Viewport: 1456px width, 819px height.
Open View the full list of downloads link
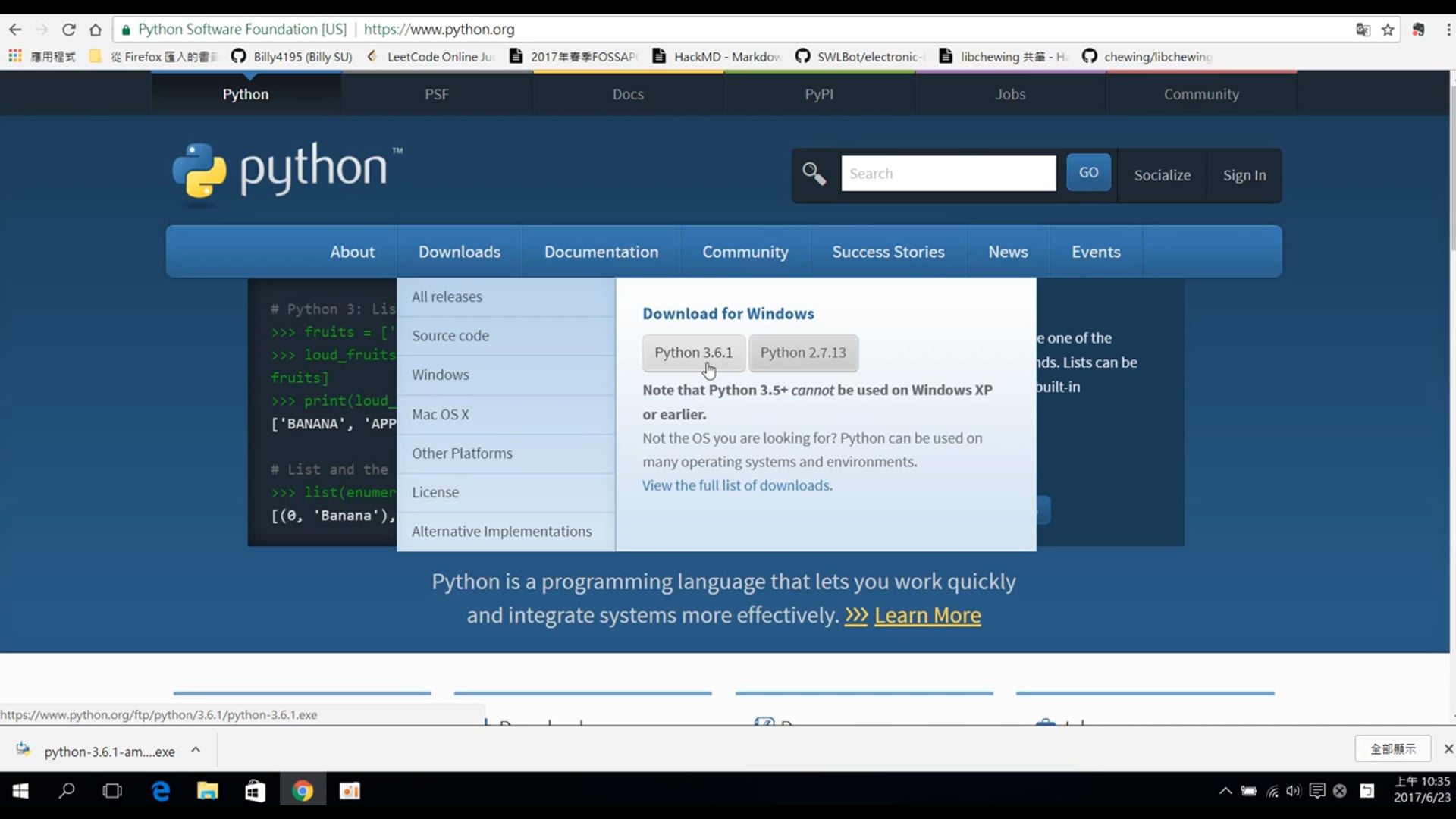click(737, 485)
